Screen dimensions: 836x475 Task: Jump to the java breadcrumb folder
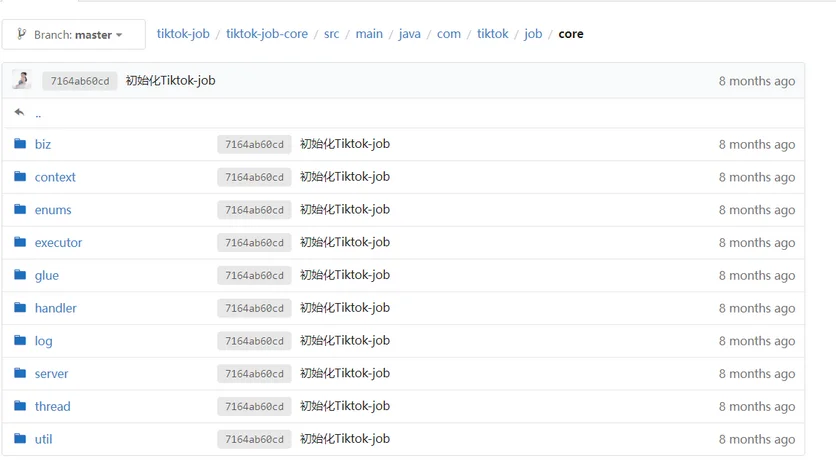click(409, 34)
